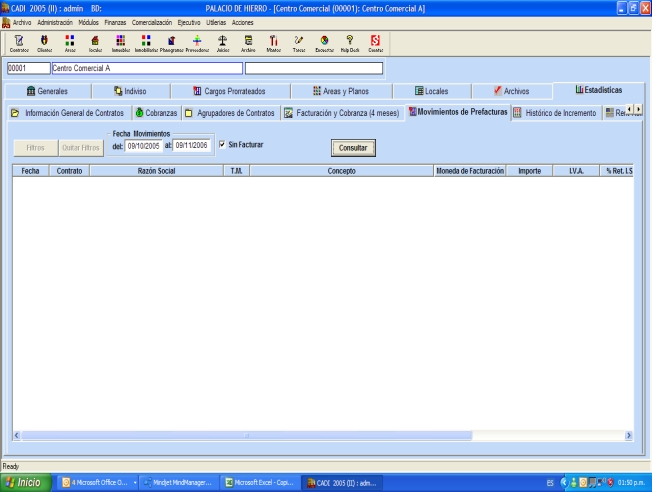
Task: Launch the Help Desk toolbar icon
Action: tap(350, 41)
